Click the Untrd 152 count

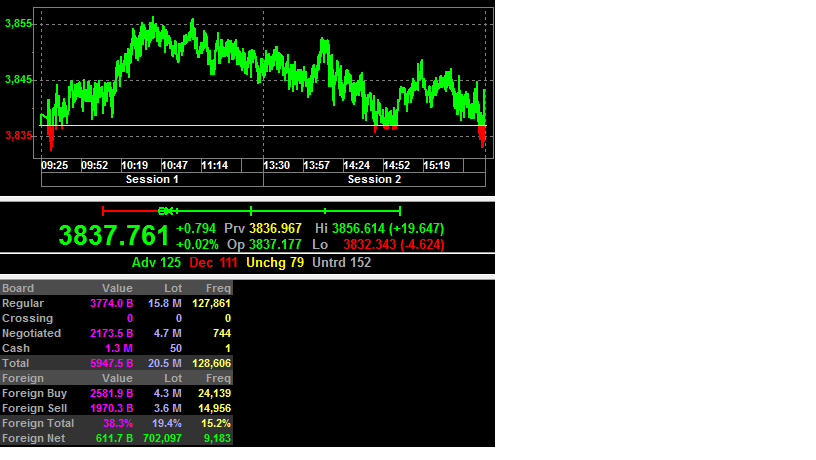coord(341,263)
